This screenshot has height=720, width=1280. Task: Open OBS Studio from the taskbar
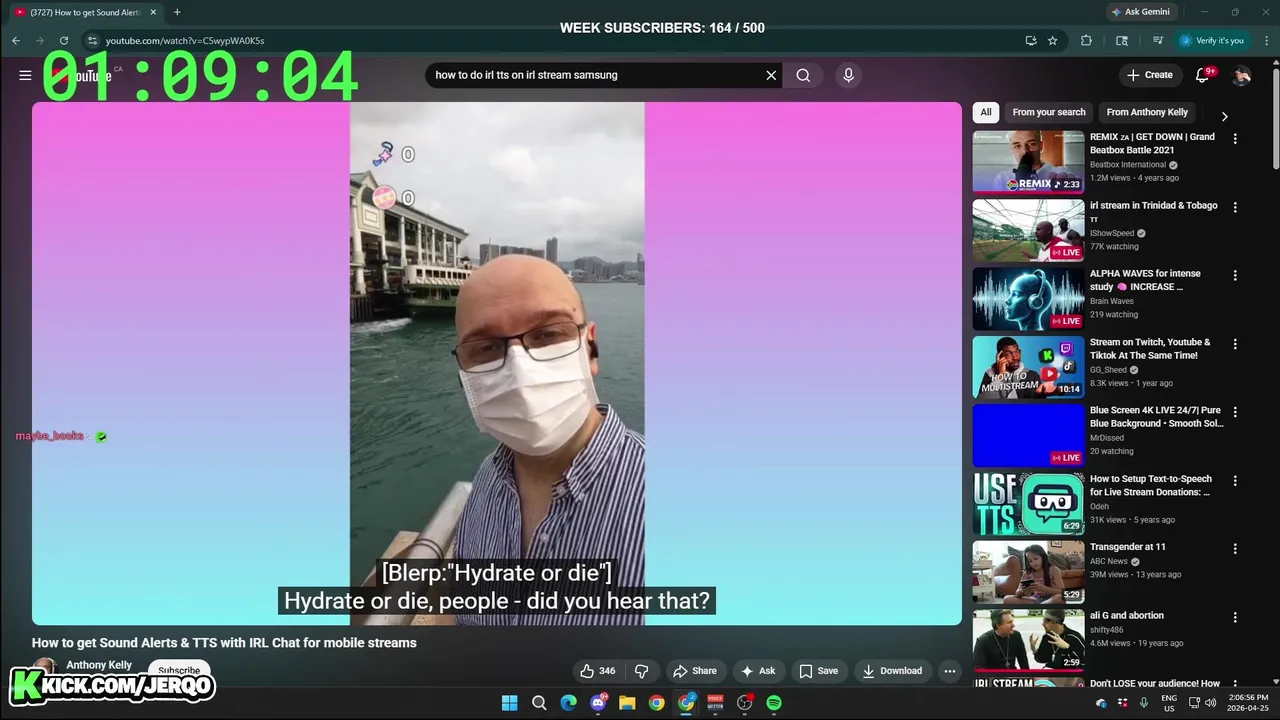(744, 703)
